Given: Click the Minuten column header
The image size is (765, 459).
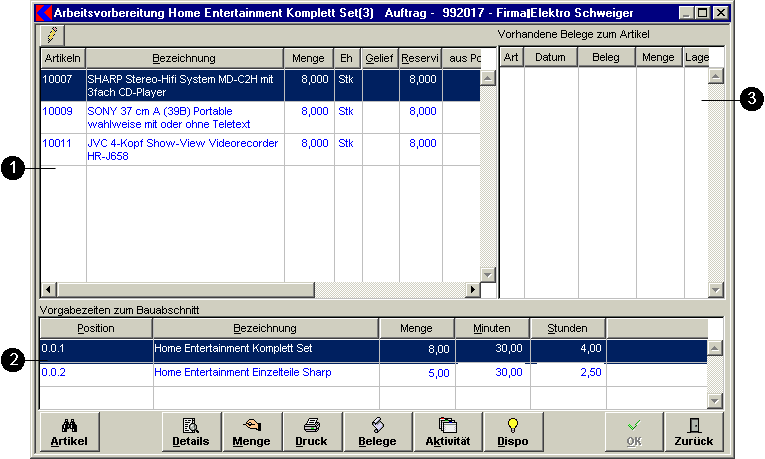Looking at the screenshot, I should (492, 328).
